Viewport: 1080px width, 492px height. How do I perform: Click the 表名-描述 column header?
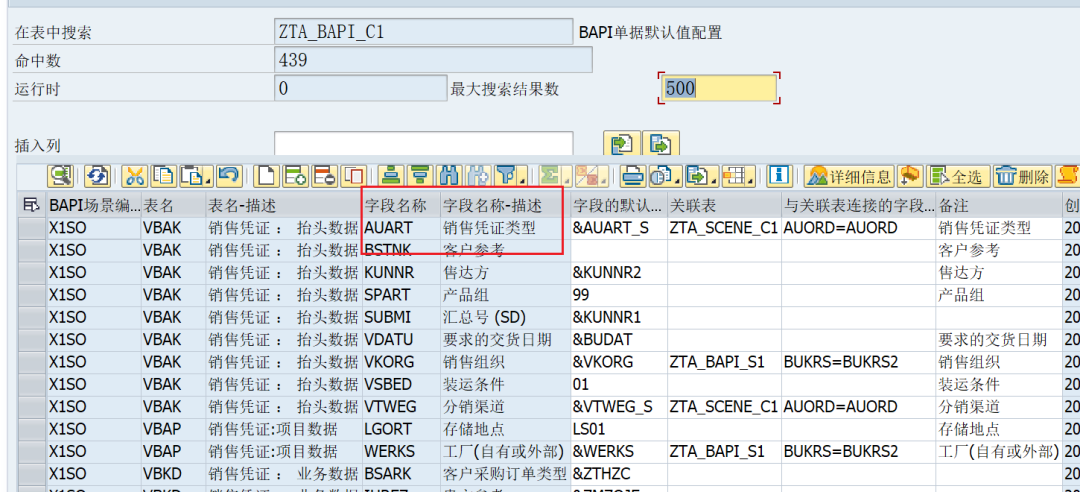[x=284, y=205]
